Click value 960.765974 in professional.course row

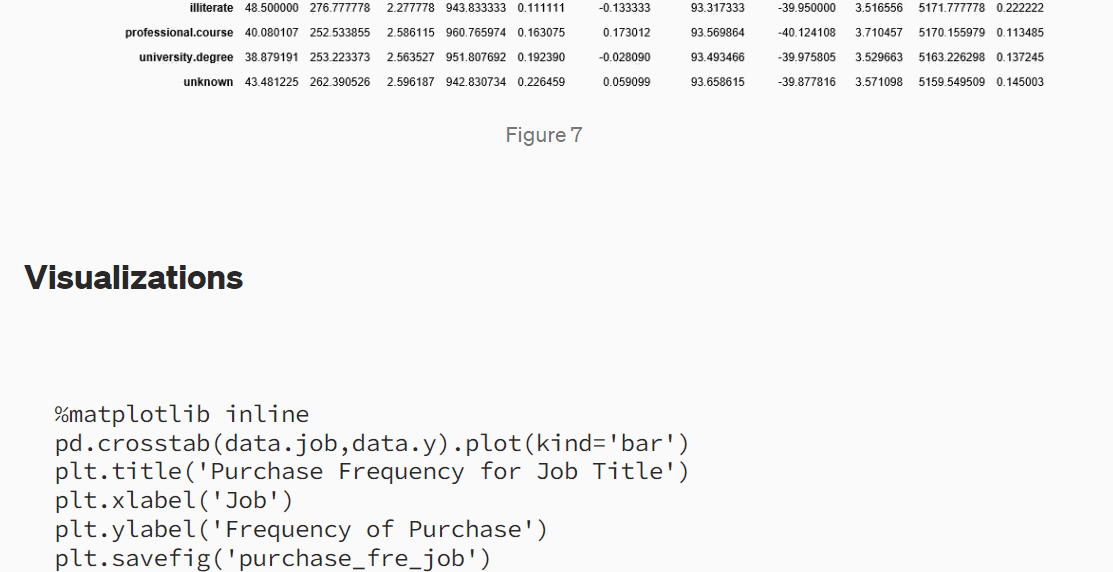476,33
